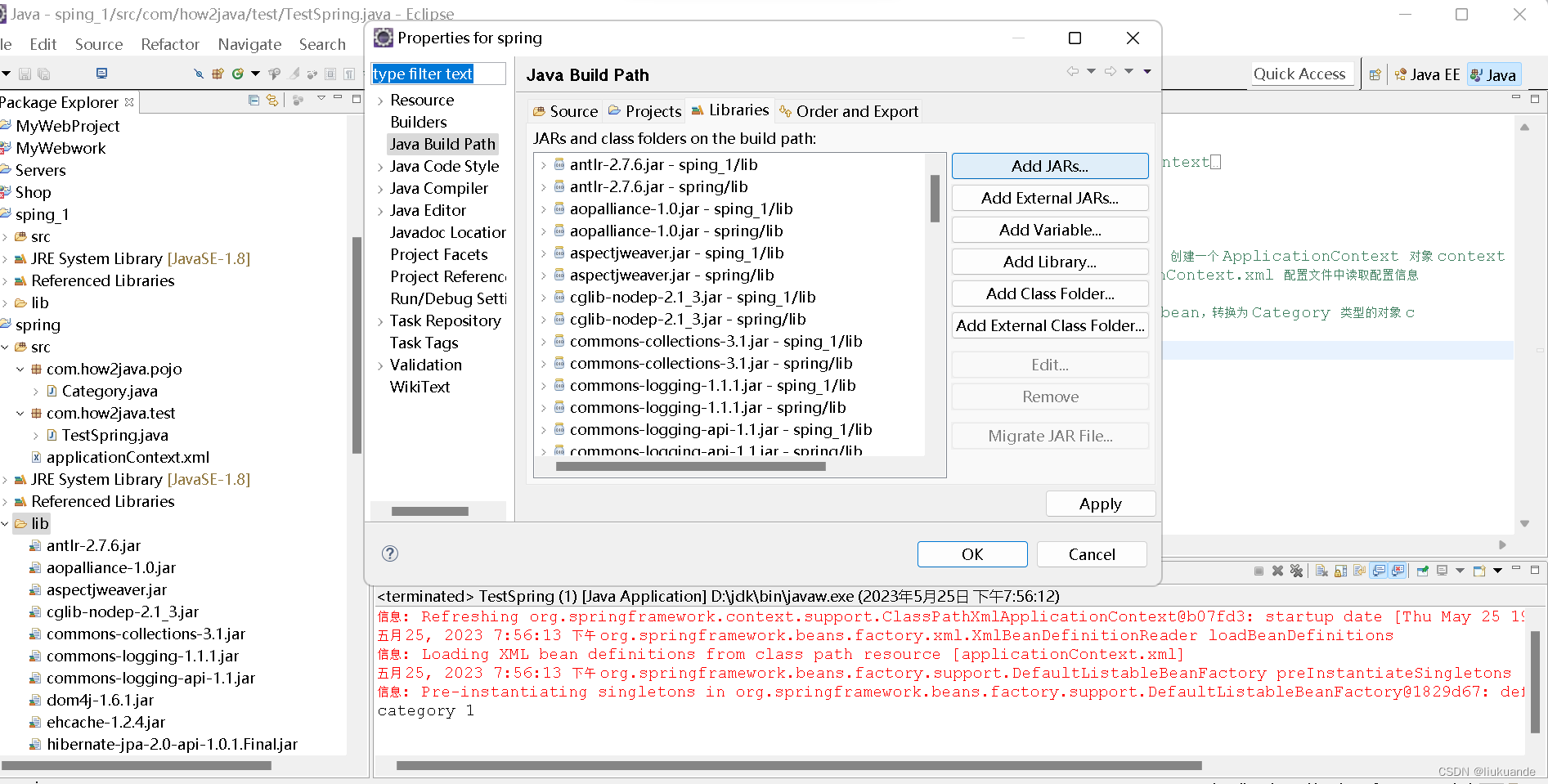Collapse All in Package Explorer
Viewport: 1548px width, 784px height.
click(x=254, y=100)
